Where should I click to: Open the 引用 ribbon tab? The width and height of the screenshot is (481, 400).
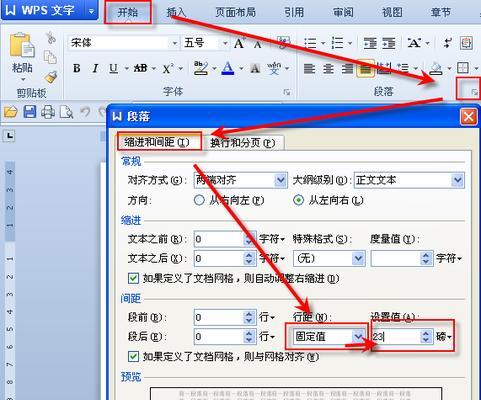pyautogui.click(x=294, y=12)
